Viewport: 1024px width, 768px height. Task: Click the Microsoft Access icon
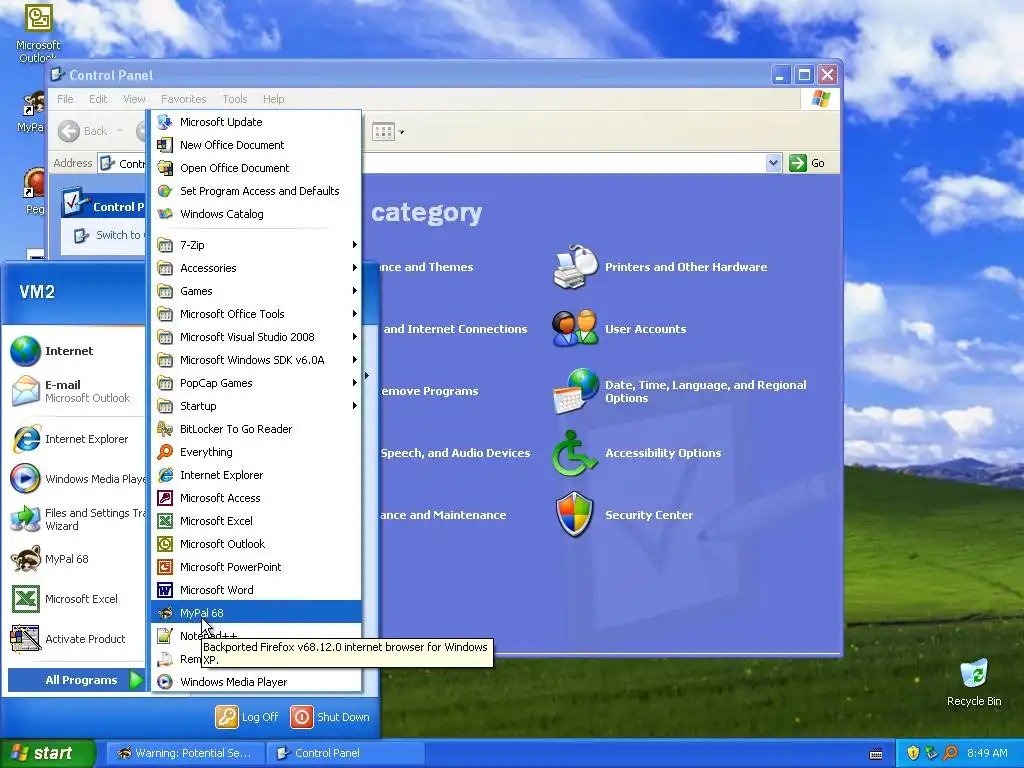(165, 498)
